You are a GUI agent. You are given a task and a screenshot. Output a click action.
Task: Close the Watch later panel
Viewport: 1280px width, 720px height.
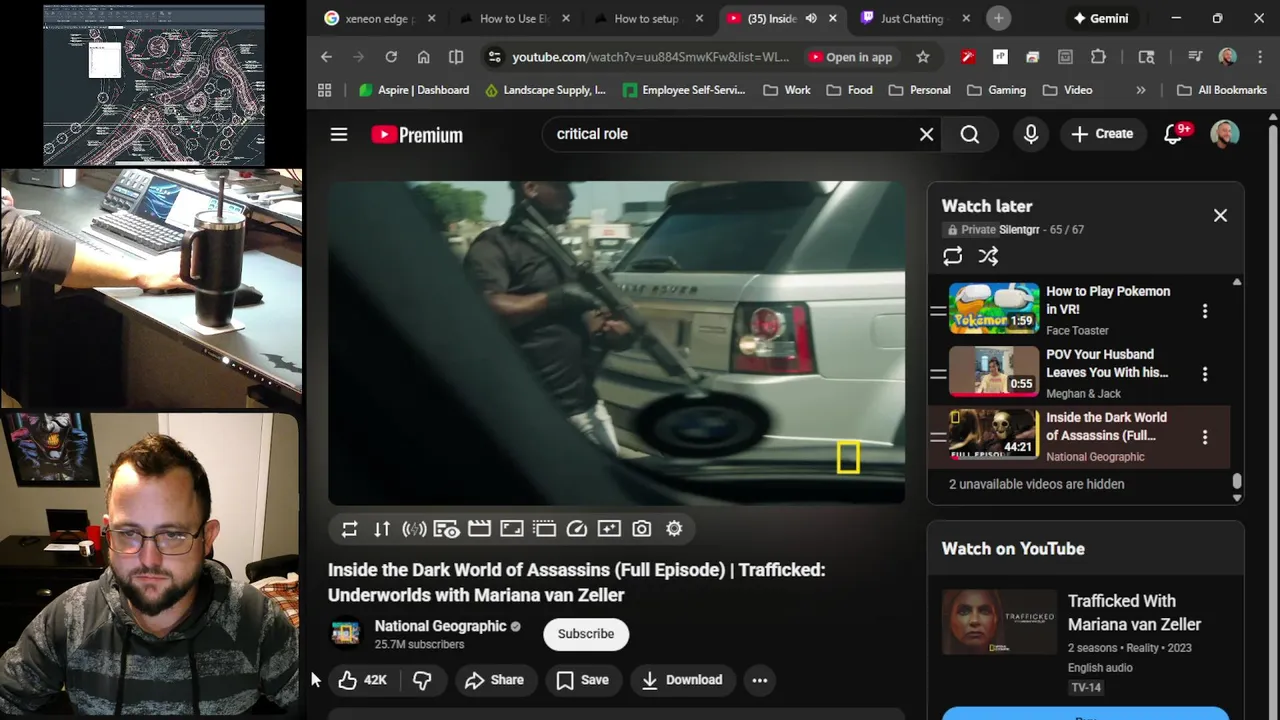1220,215
